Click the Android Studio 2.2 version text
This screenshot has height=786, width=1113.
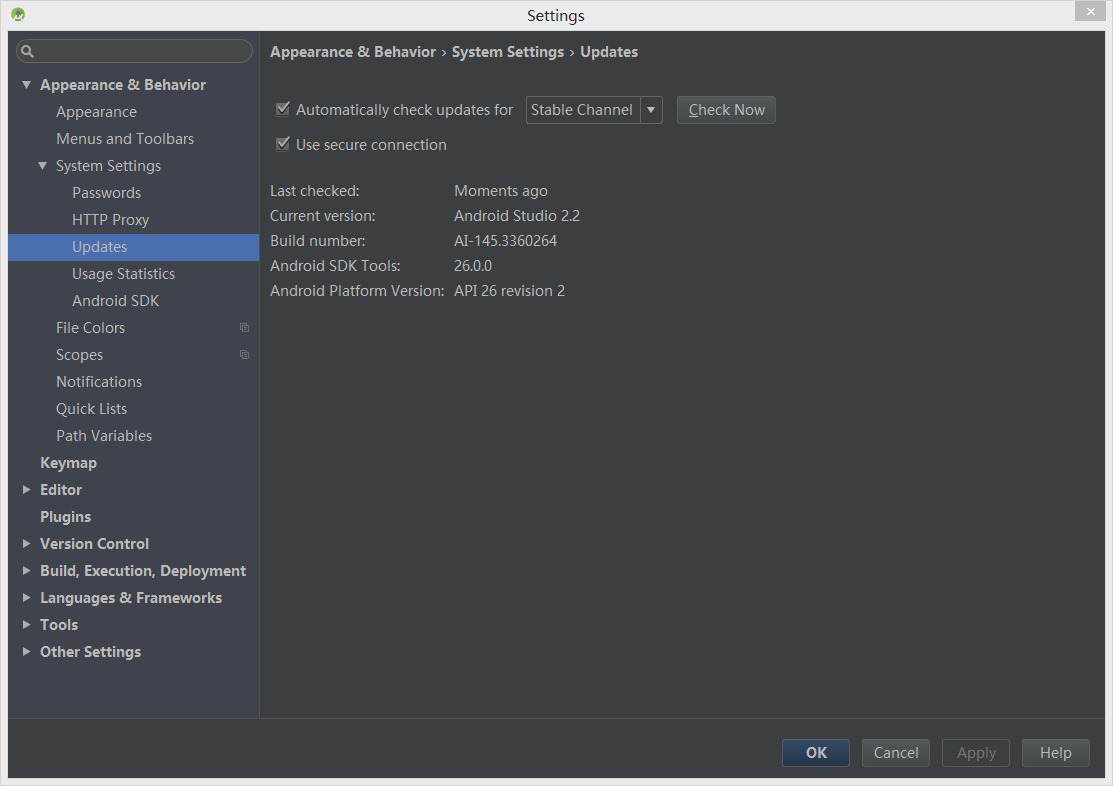click(x=517, y=216)
